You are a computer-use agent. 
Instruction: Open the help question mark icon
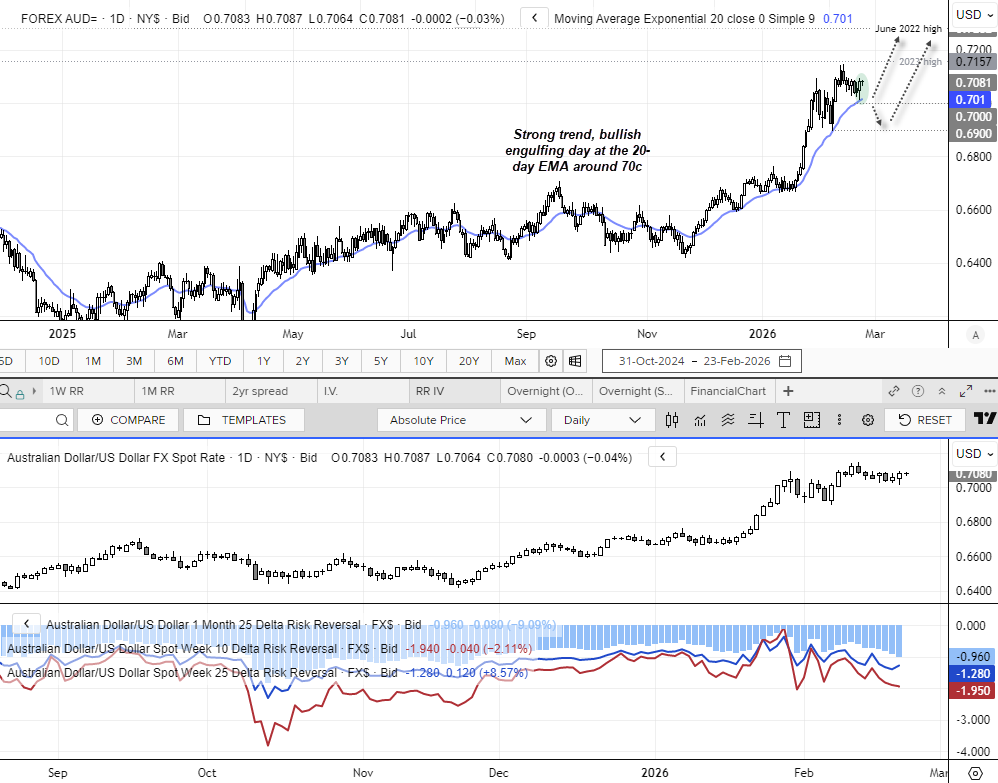(917, 391)
